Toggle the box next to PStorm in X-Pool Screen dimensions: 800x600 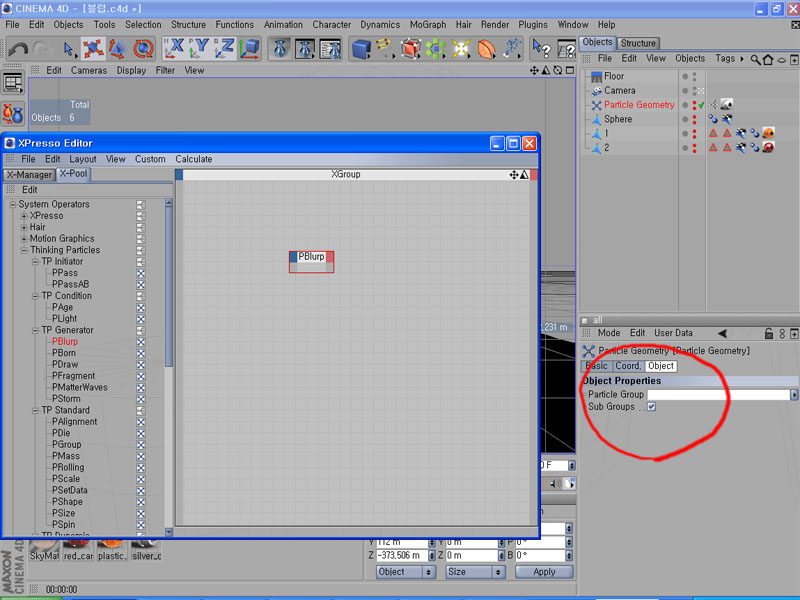141,399
